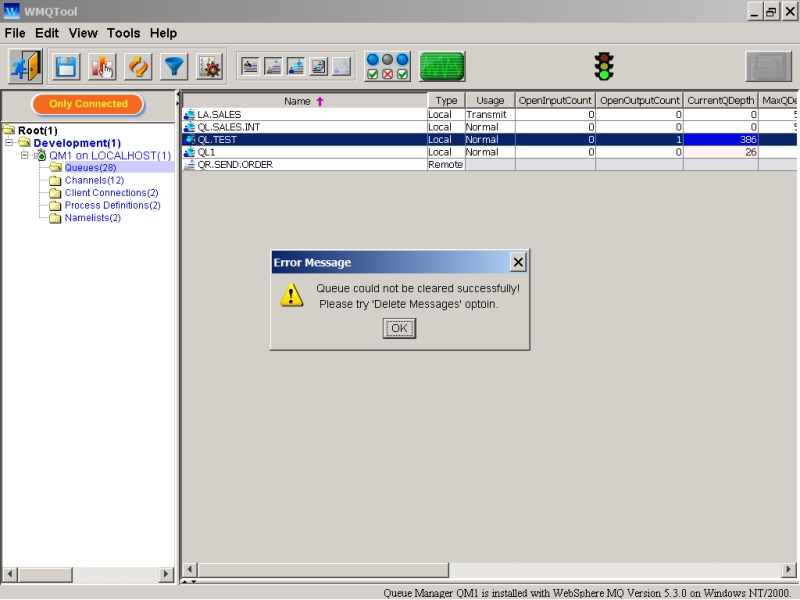The image size is (800, 600).
Task: Select QM1 on LOCALHOST(1) label
Action: coord(110,155)
